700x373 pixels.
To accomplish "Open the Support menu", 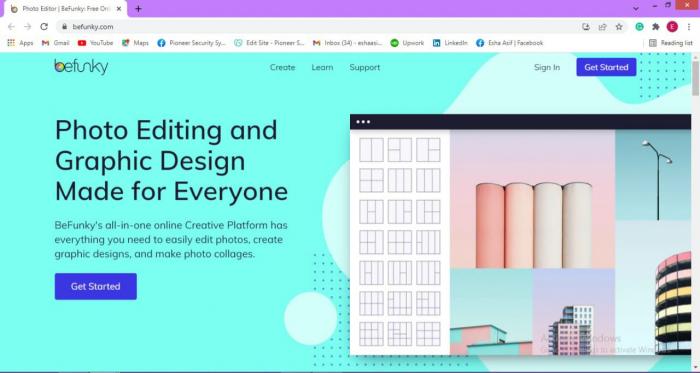I will [365, 67].
